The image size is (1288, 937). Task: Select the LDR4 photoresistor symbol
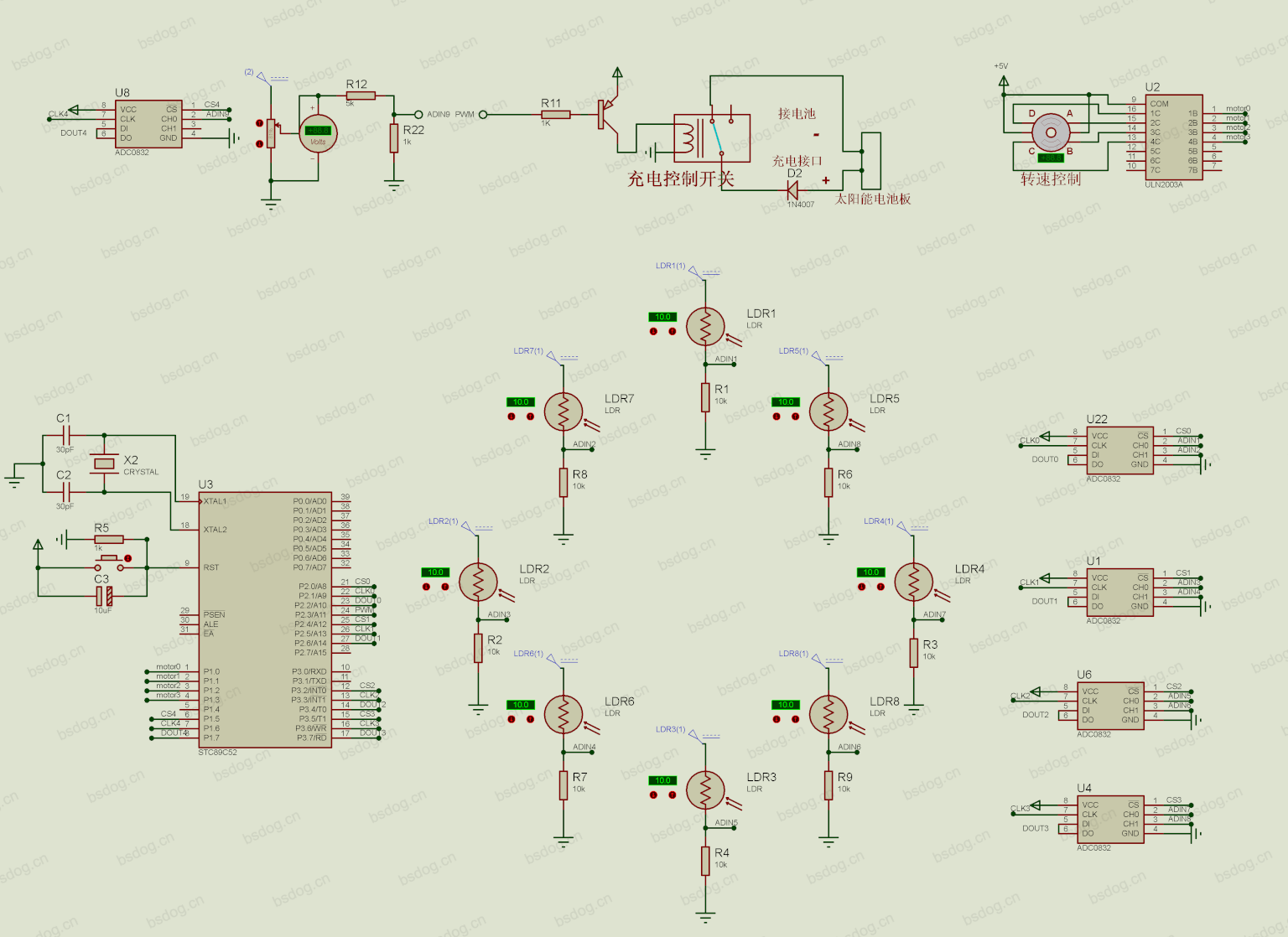[914, 582]
